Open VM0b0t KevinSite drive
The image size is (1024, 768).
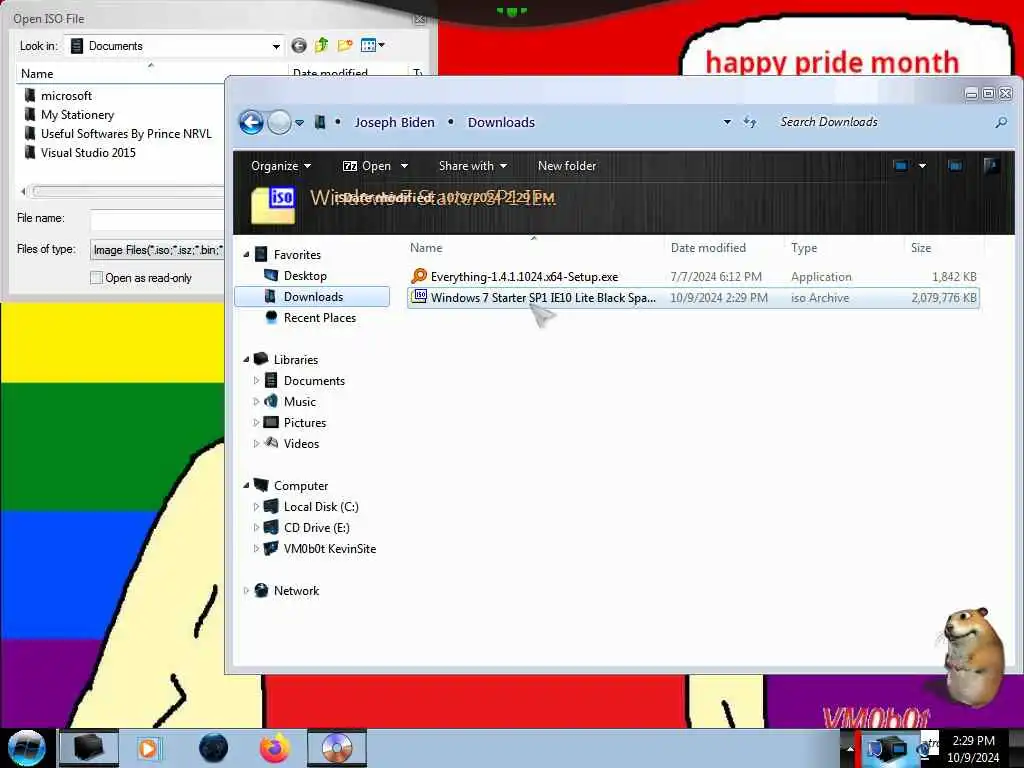point(329,549)
